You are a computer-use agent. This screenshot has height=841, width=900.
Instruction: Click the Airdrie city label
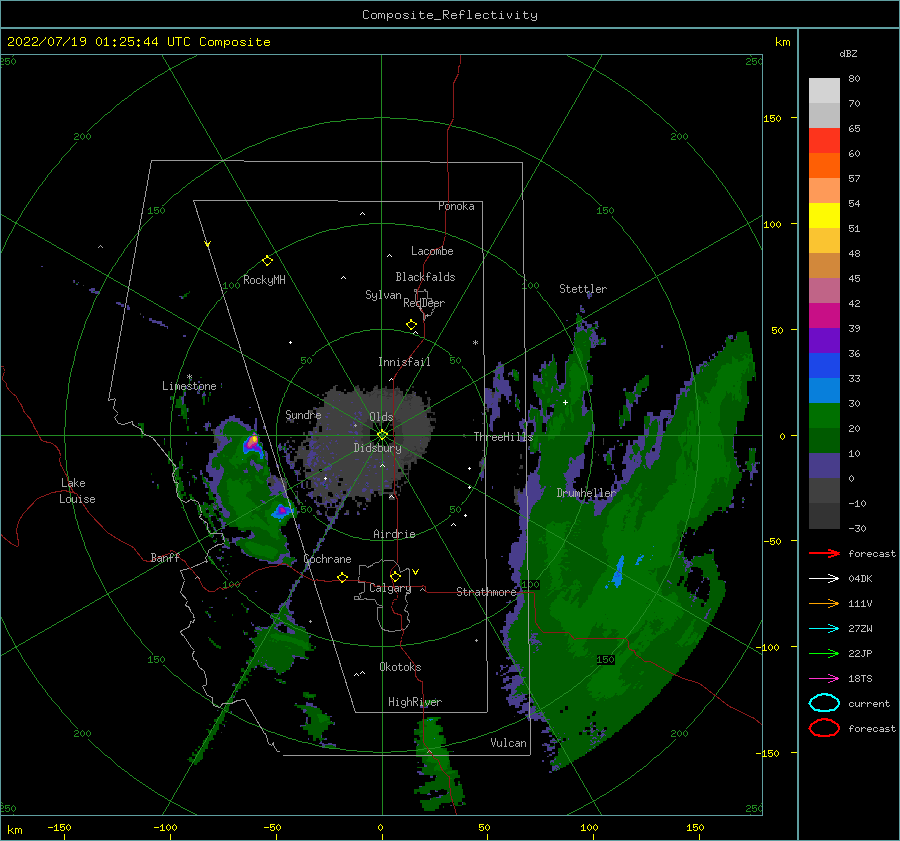(394, 534)
